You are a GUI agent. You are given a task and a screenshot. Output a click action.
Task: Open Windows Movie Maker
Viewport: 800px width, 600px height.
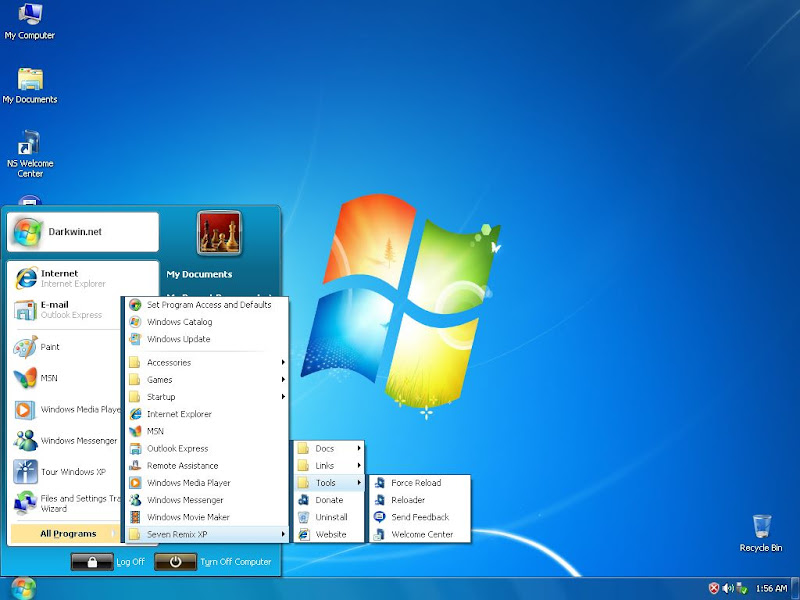click(207, 517)
